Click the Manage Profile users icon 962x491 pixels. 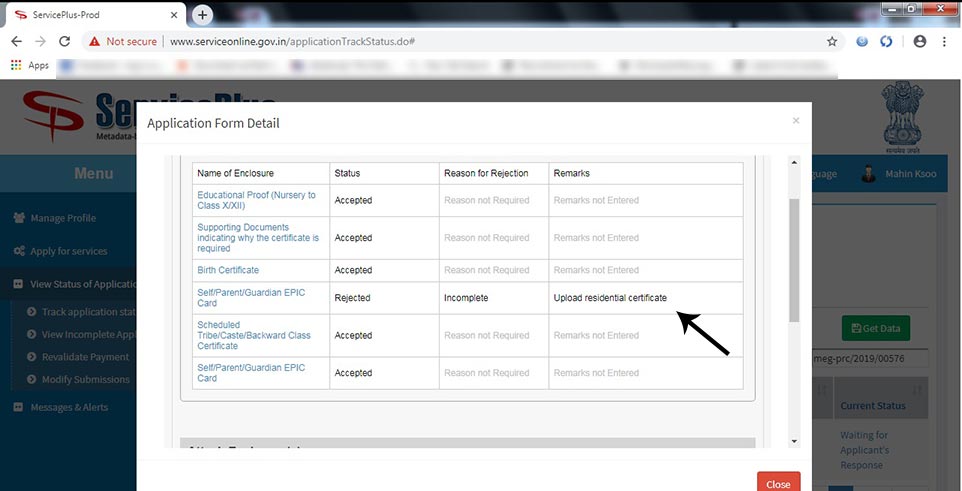[x=19, y=218]
